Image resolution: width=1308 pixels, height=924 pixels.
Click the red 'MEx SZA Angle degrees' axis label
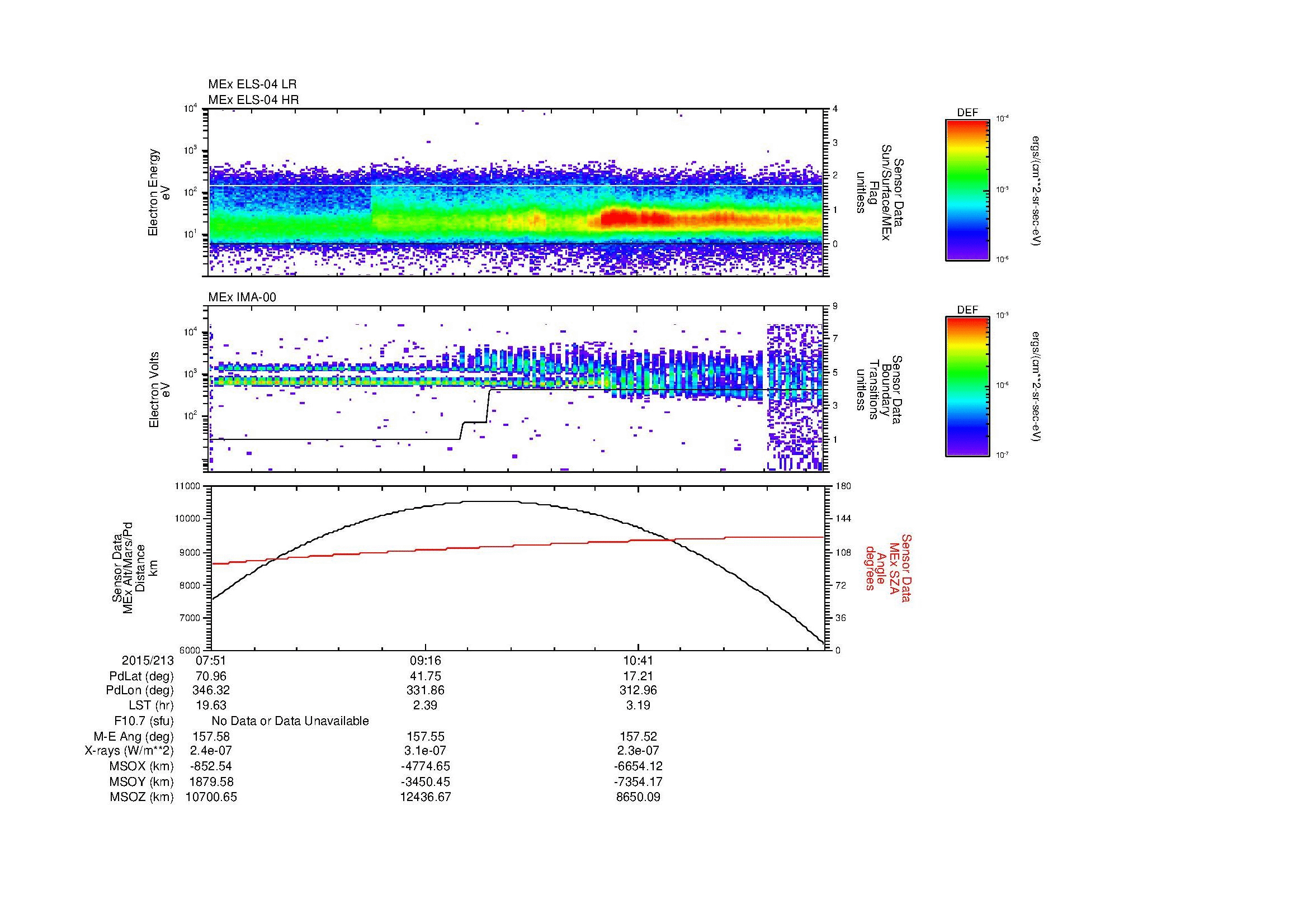888,567
